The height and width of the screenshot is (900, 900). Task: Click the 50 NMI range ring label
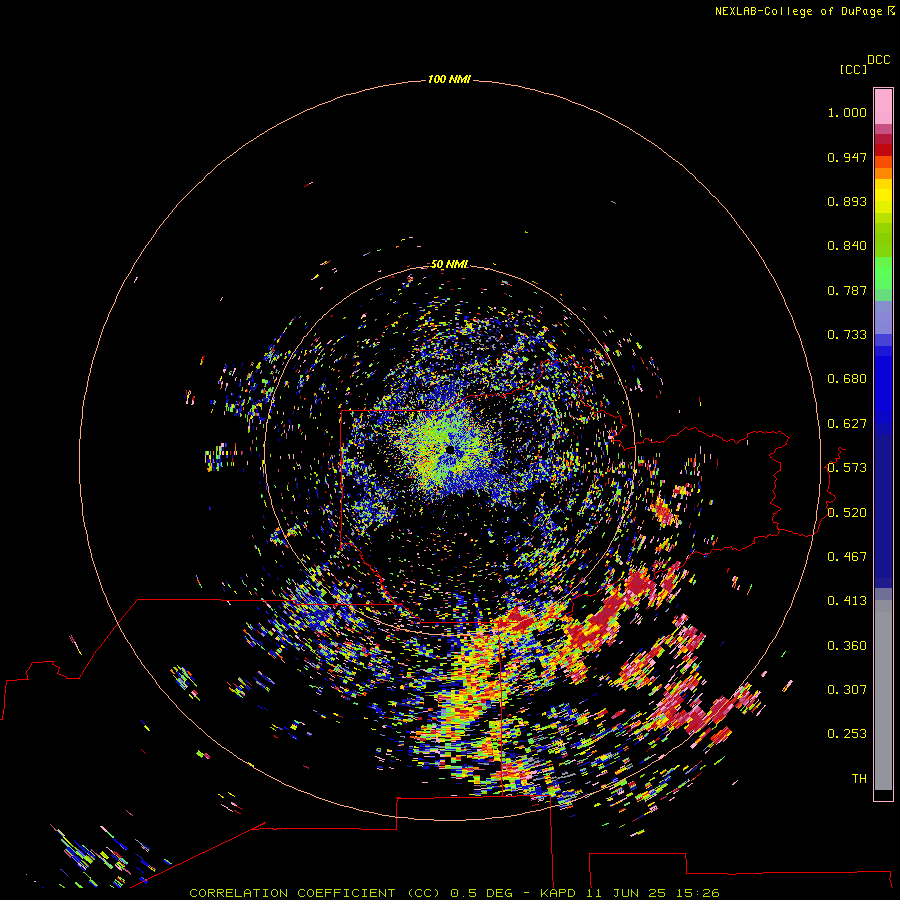tap(449, 264)
